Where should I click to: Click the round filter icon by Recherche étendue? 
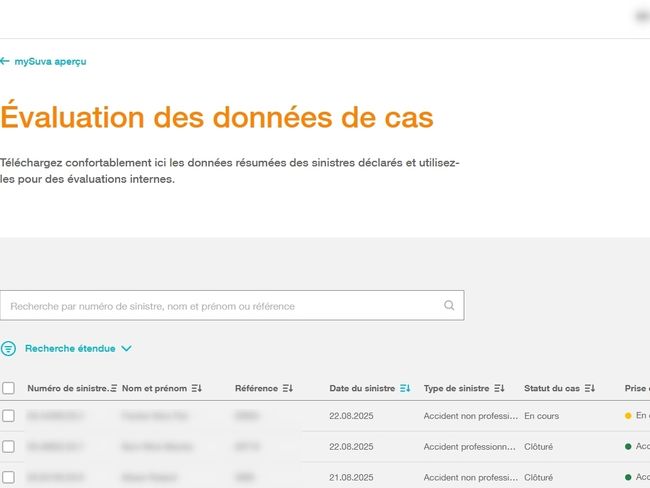[x=8, y=349]
